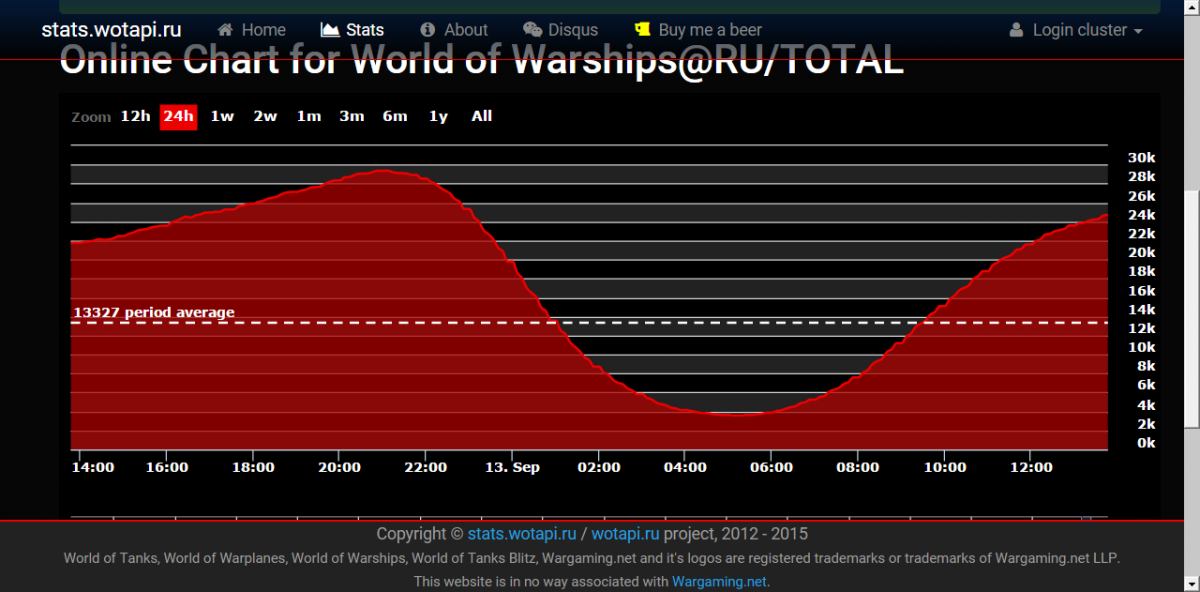Set chart zoom to 2w
The width and height of the screenshot is (1200, 592).
265,116
